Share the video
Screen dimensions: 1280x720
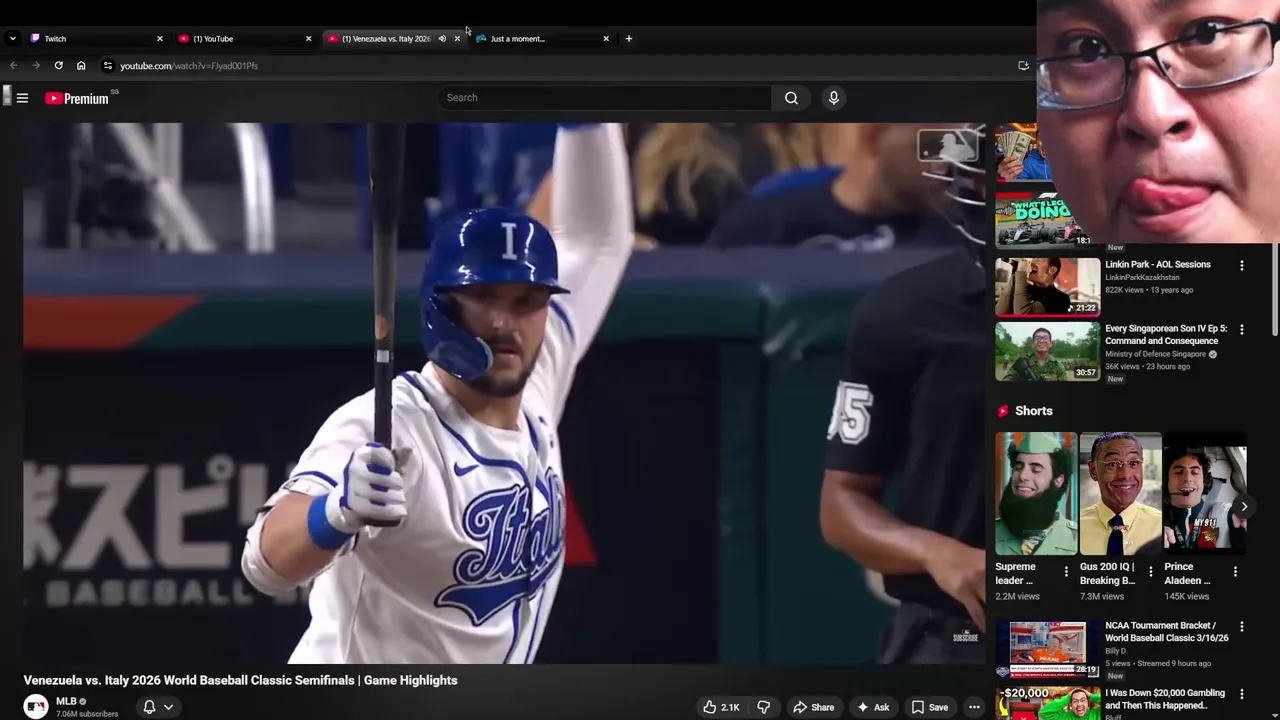pyautogui.click(x=813, y=707)
